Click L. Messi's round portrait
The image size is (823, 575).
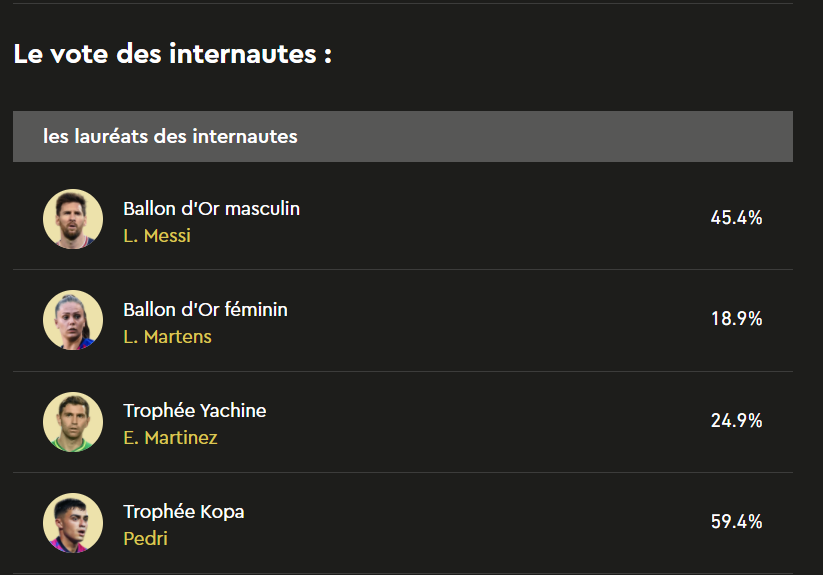tap(73, 219)
